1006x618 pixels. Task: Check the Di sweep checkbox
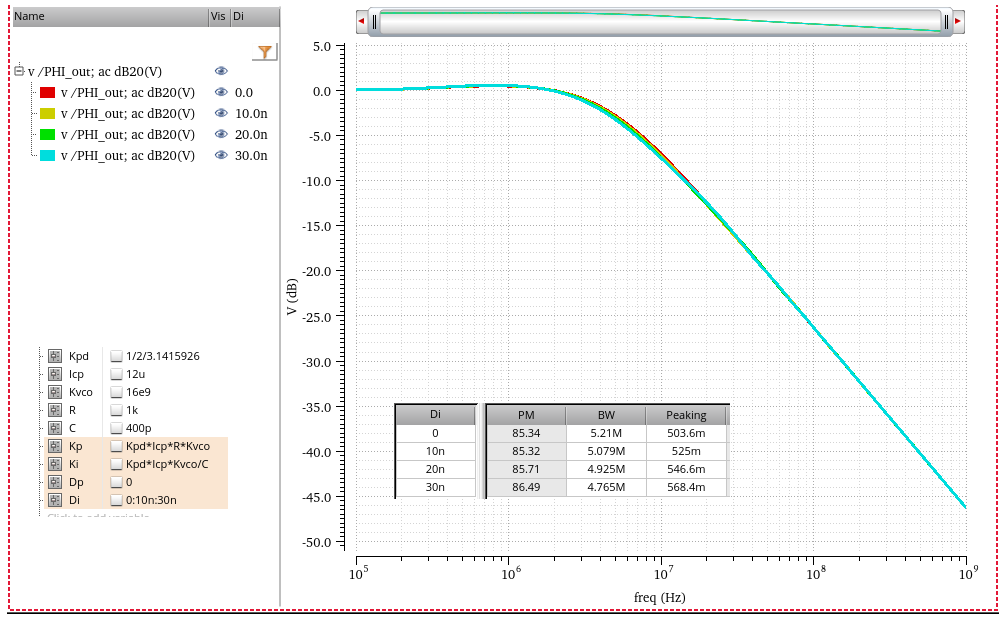[x=116, y=500]
